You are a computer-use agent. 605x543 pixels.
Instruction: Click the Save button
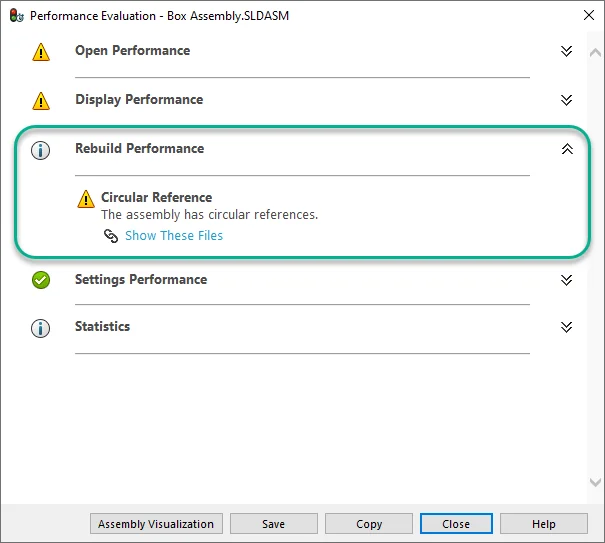pos(273,524)
